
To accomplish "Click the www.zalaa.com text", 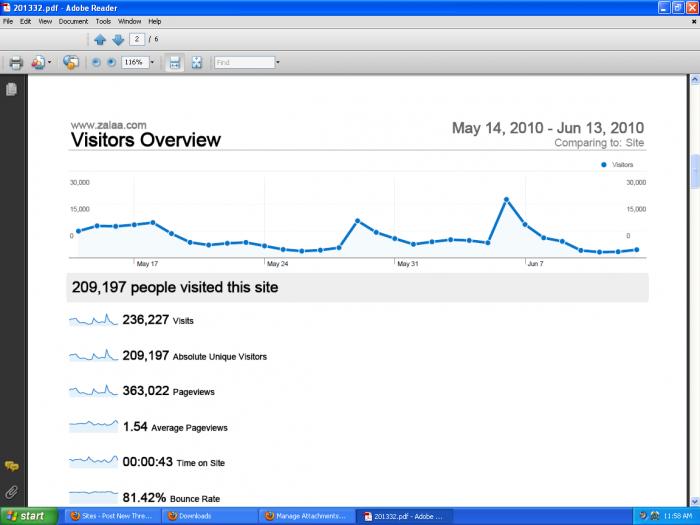I will pyautogui.click(x=108, y=125).
